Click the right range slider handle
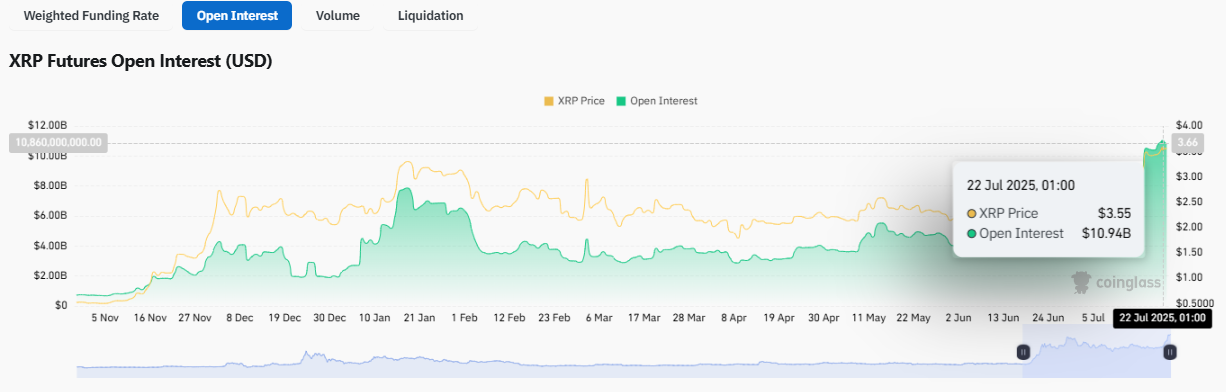1226x392 pixels. pos(1170,352)
